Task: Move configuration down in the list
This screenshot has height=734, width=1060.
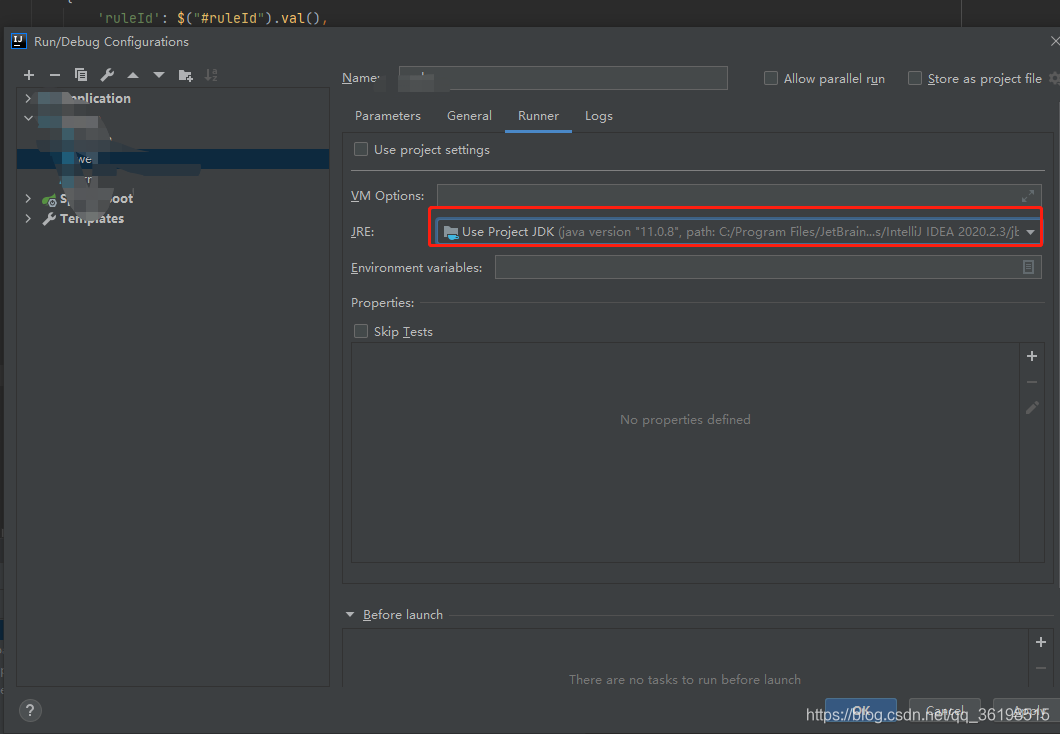Action: [159, 75]
